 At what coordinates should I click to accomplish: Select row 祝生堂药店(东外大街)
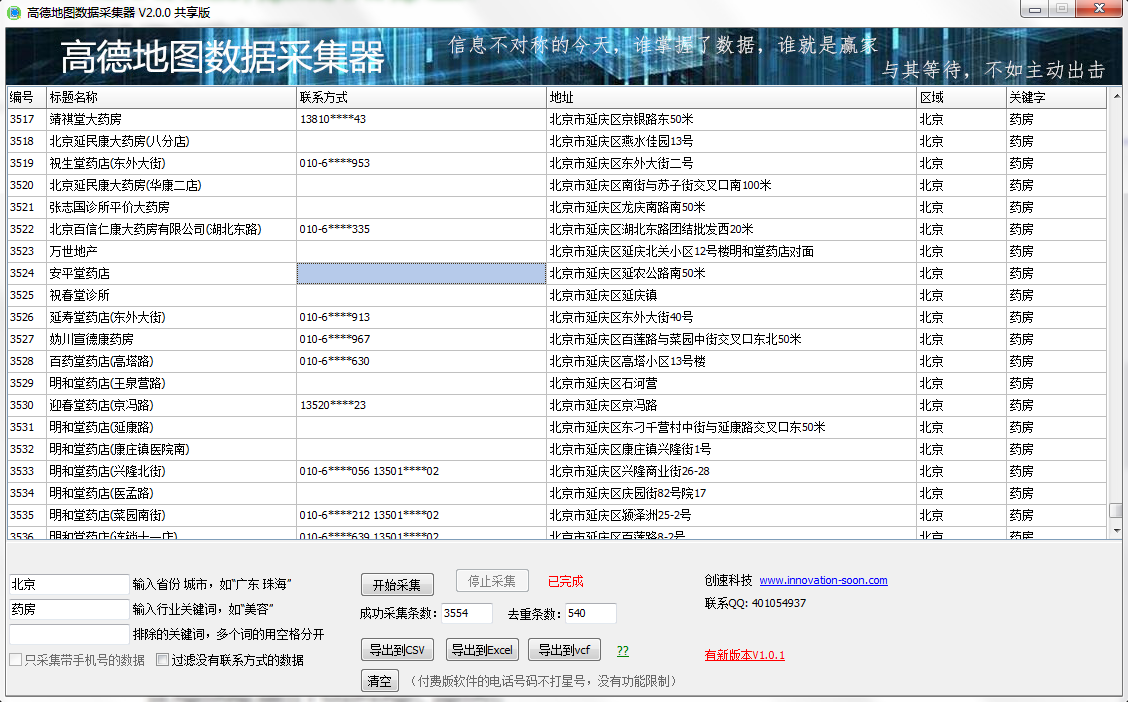[x=557, y=163]
